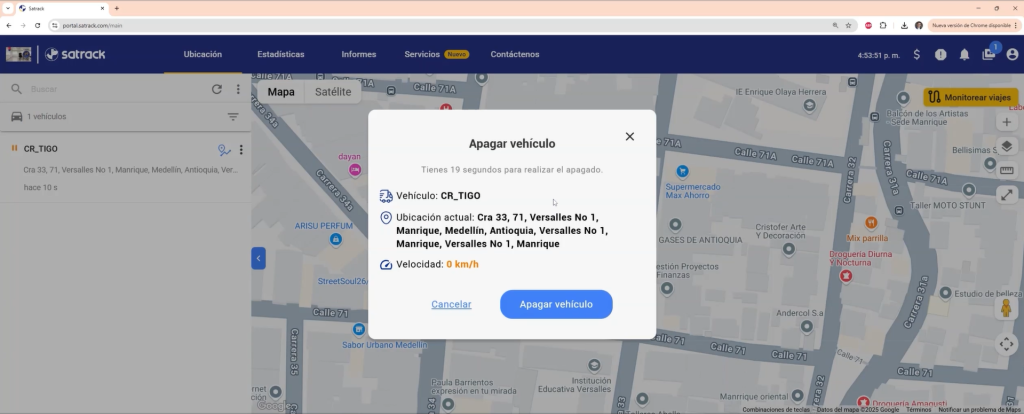Screen dimensions: 1024x414
Task: Open the Ubicación tab
Action: [x=202, y=54]
